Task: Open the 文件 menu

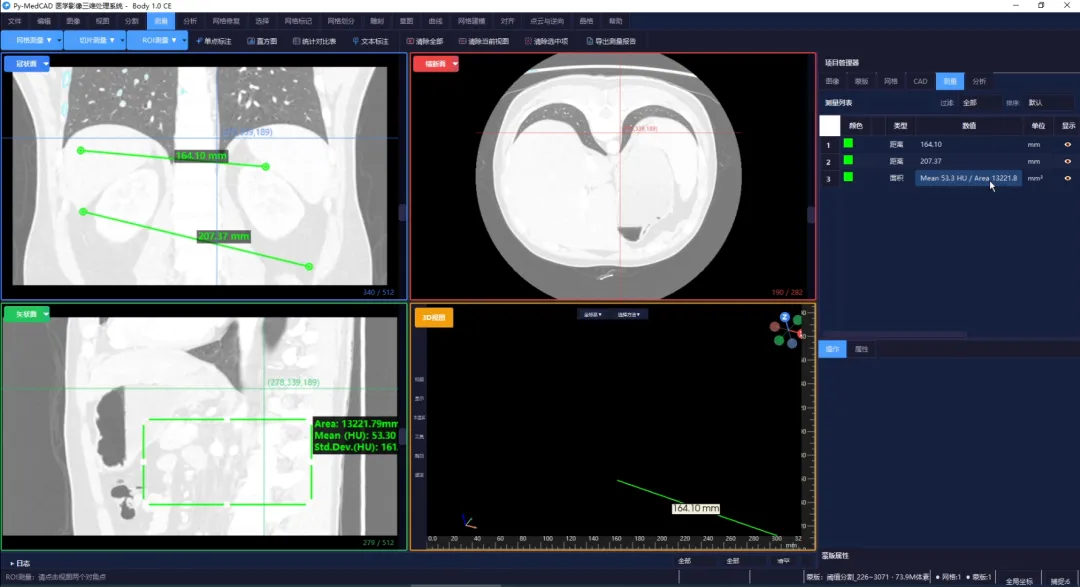Action: pos(14,21)
